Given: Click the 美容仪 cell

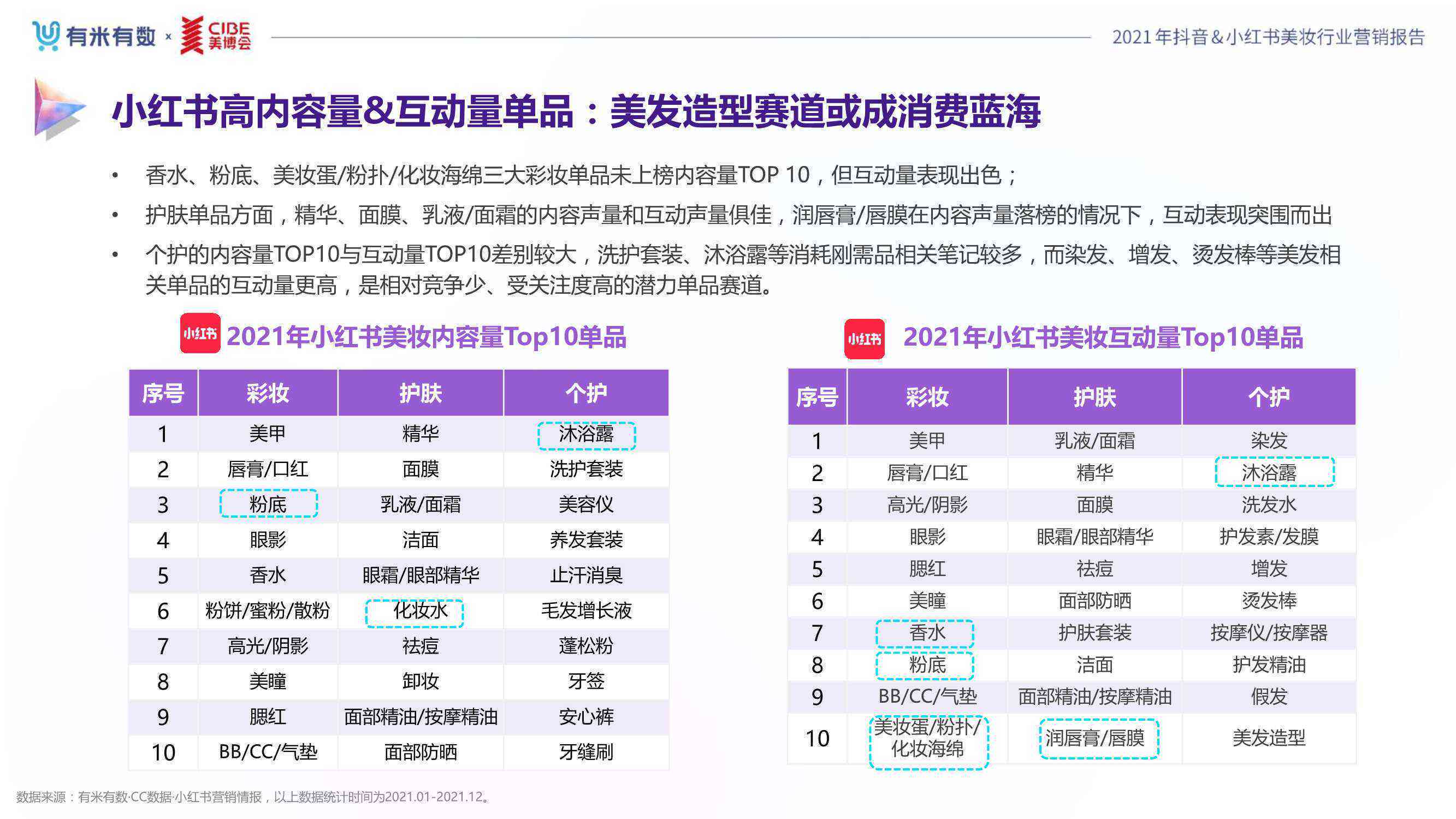Looking at the screenshot, I should point(586,504).
